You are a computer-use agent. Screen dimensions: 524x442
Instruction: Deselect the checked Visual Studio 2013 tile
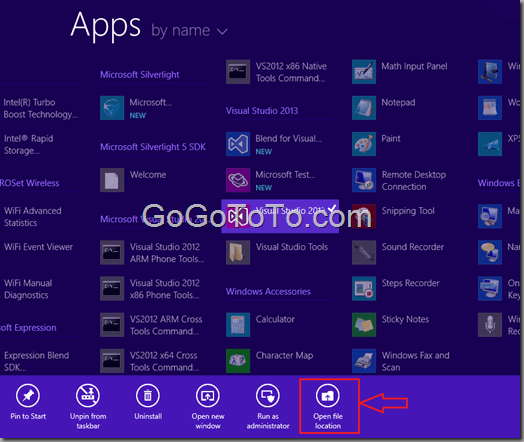click(280, 216)
